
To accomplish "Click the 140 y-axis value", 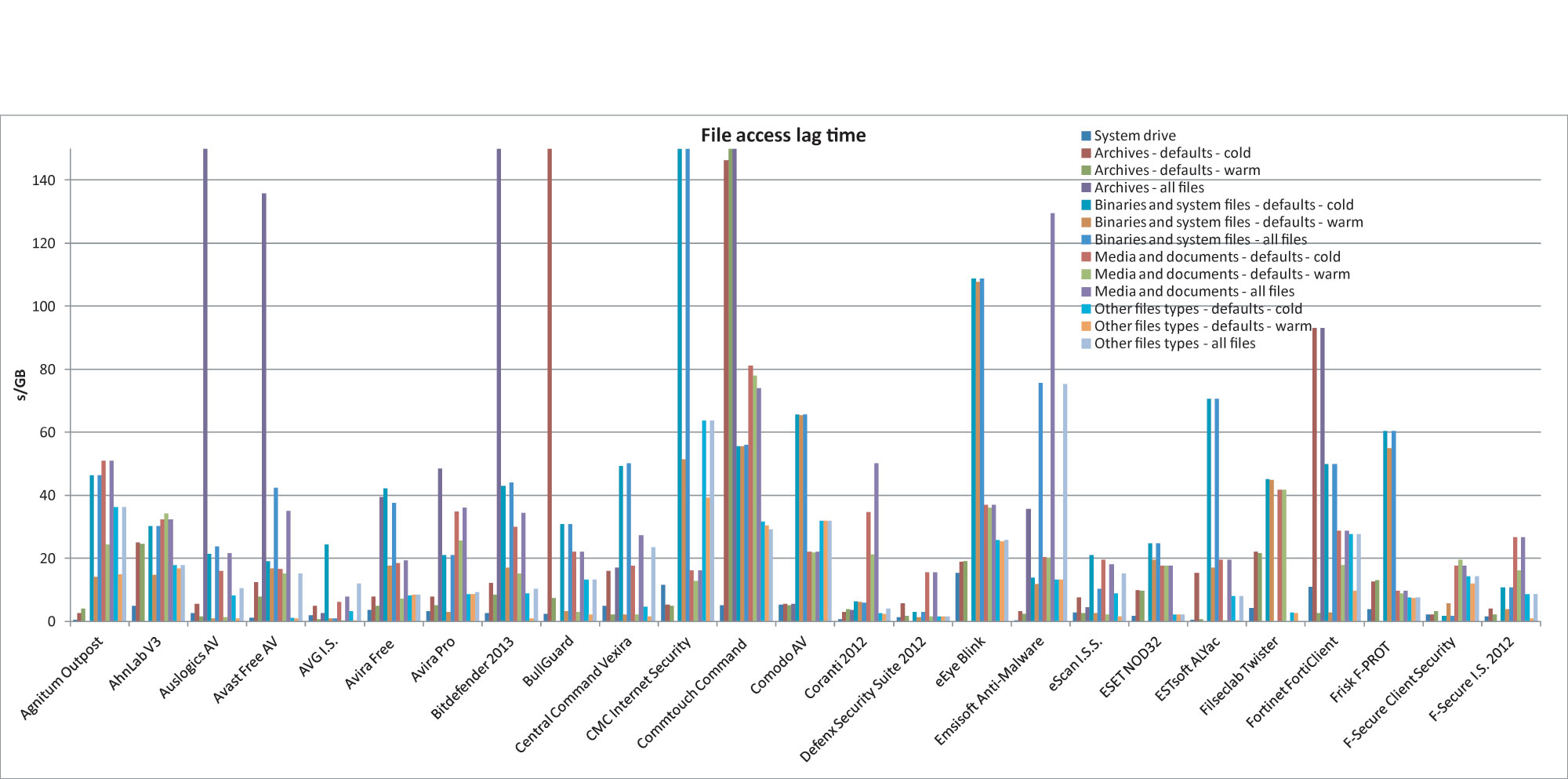I will pos(44,180).
